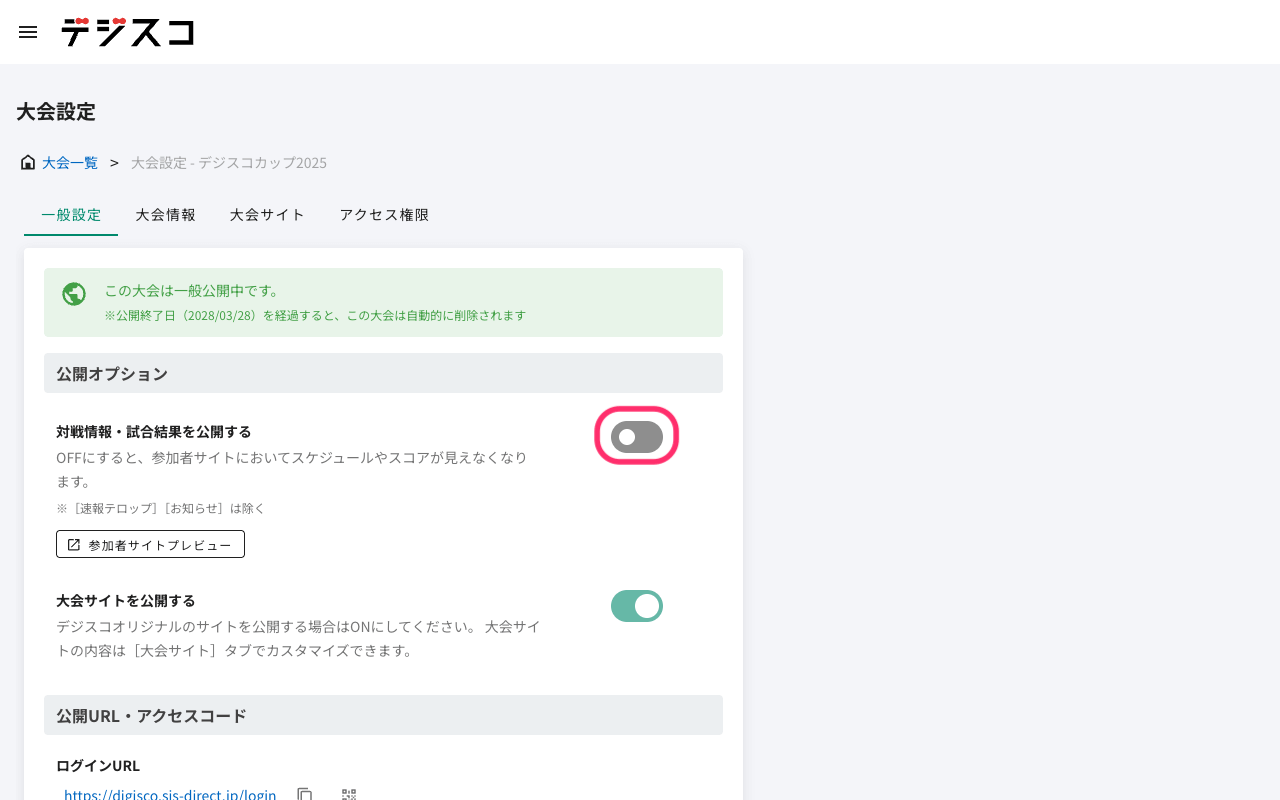Open the 大会サイト tab
Image resolution: width=1280 pixels, height=800 pixels.
(267, 215)
